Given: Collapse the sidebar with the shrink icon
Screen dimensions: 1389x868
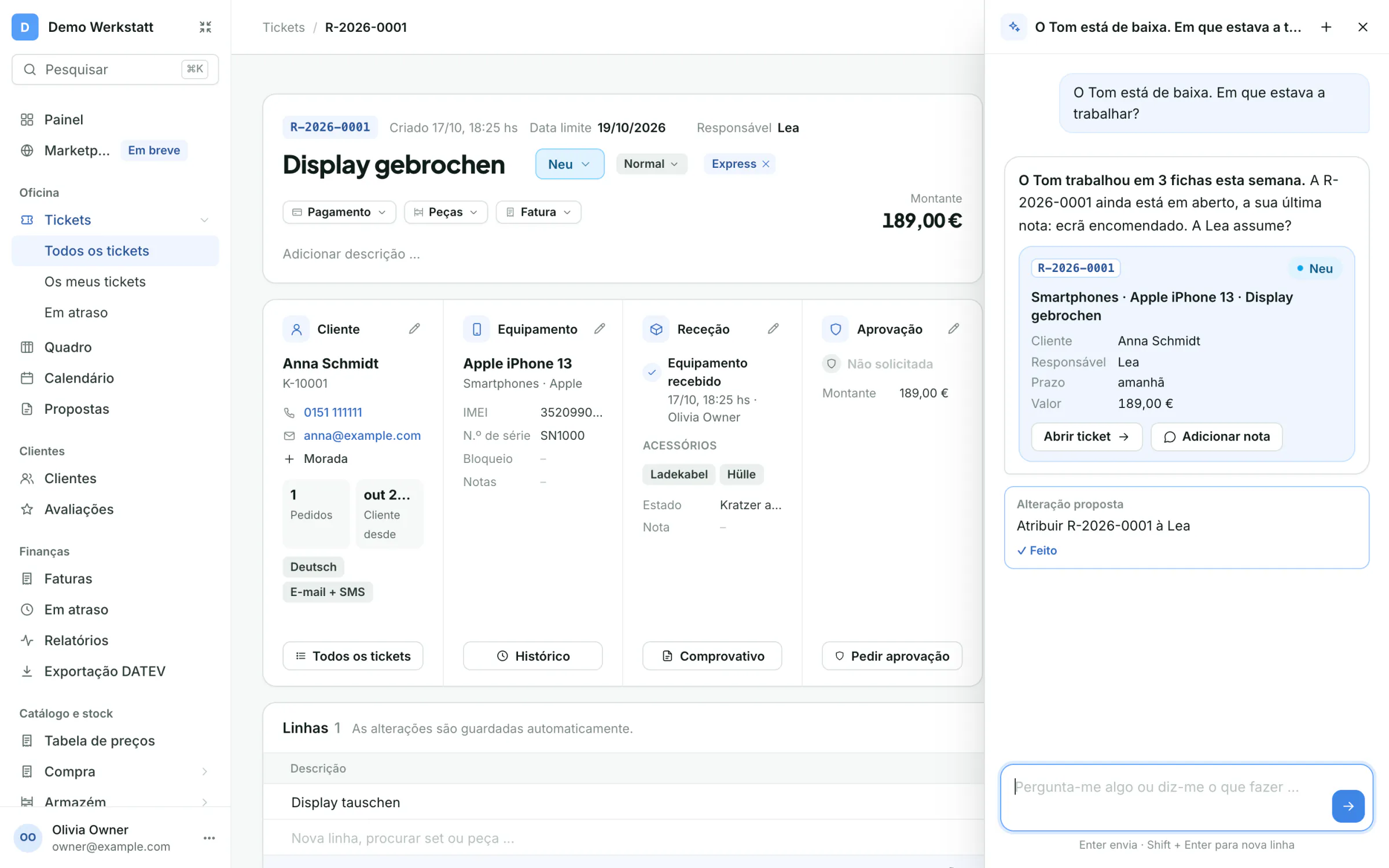Looking at the screenshot, I should pos(205,27).
